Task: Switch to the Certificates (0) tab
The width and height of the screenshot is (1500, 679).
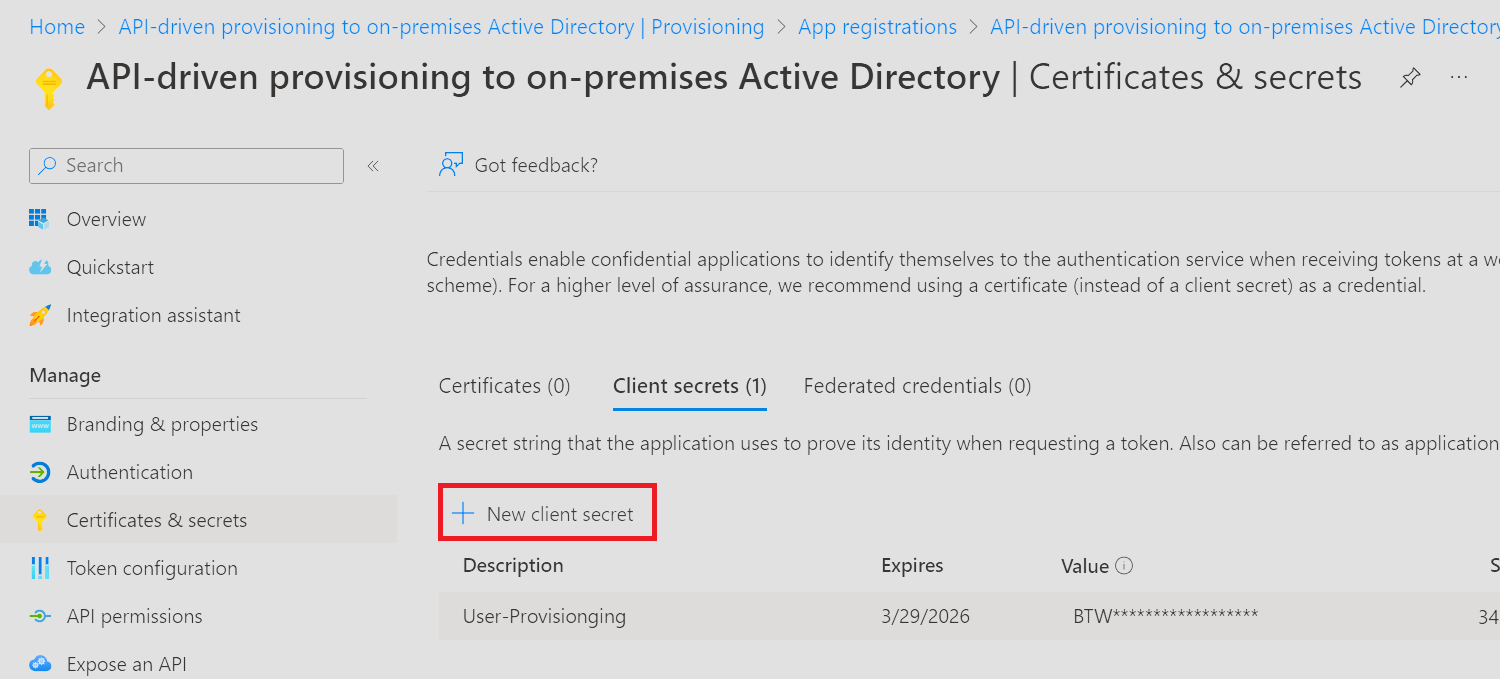Action: [x=505, y=386]
